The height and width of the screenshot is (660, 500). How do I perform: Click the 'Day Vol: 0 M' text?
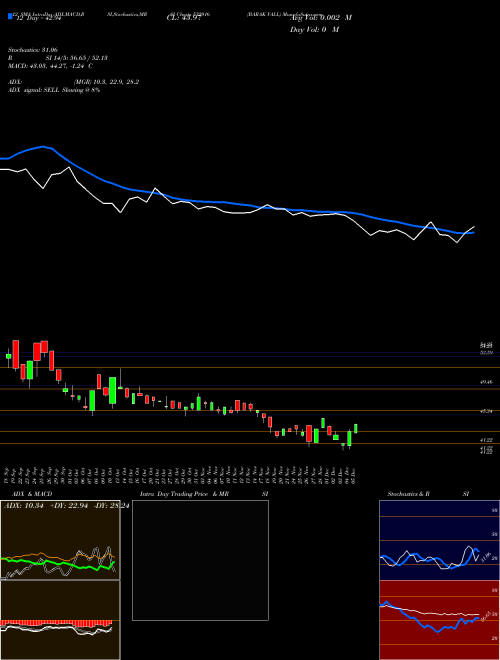click(314, 29)
